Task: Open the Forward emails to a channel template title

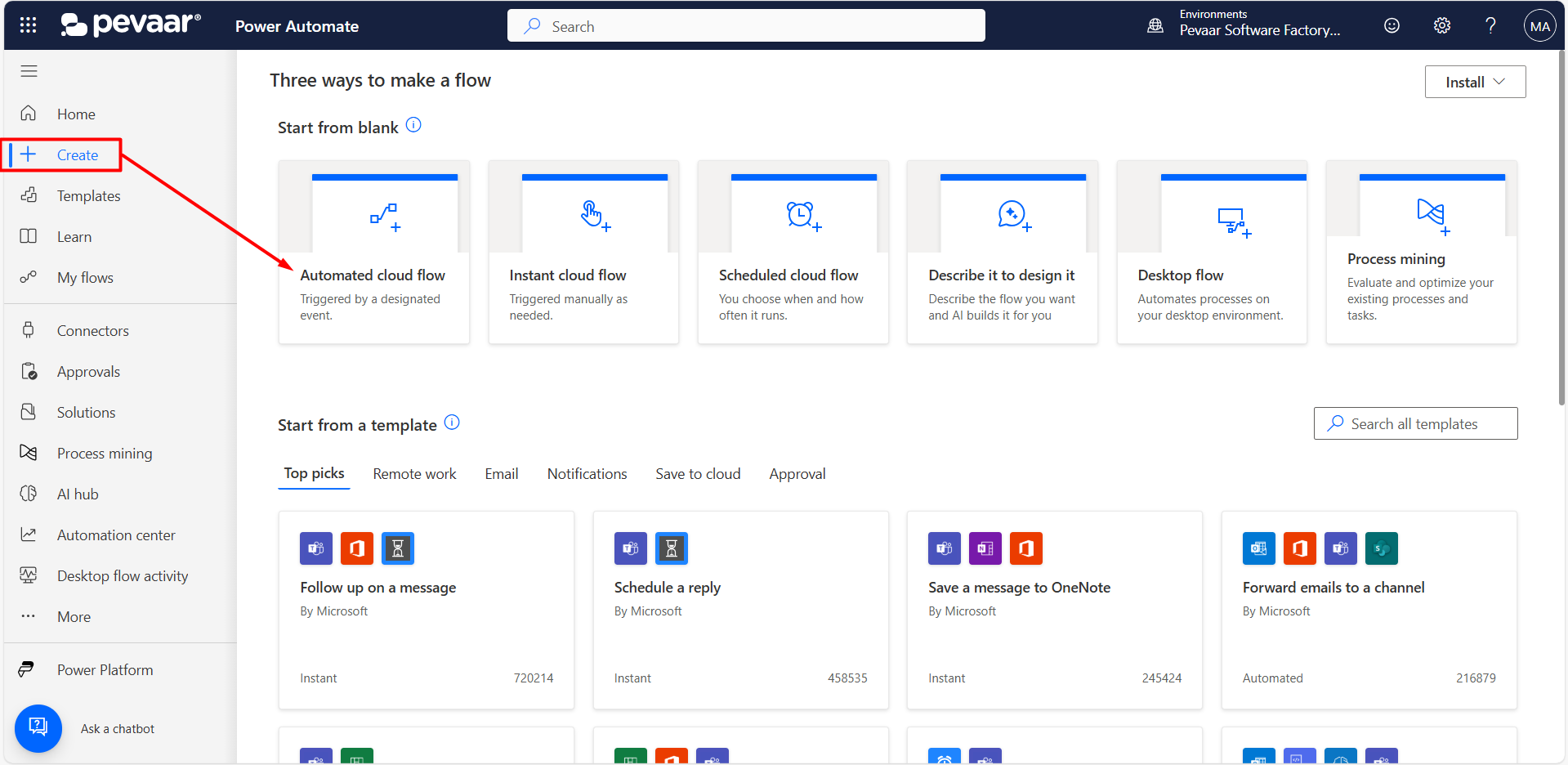Action: click(1333, 588)
